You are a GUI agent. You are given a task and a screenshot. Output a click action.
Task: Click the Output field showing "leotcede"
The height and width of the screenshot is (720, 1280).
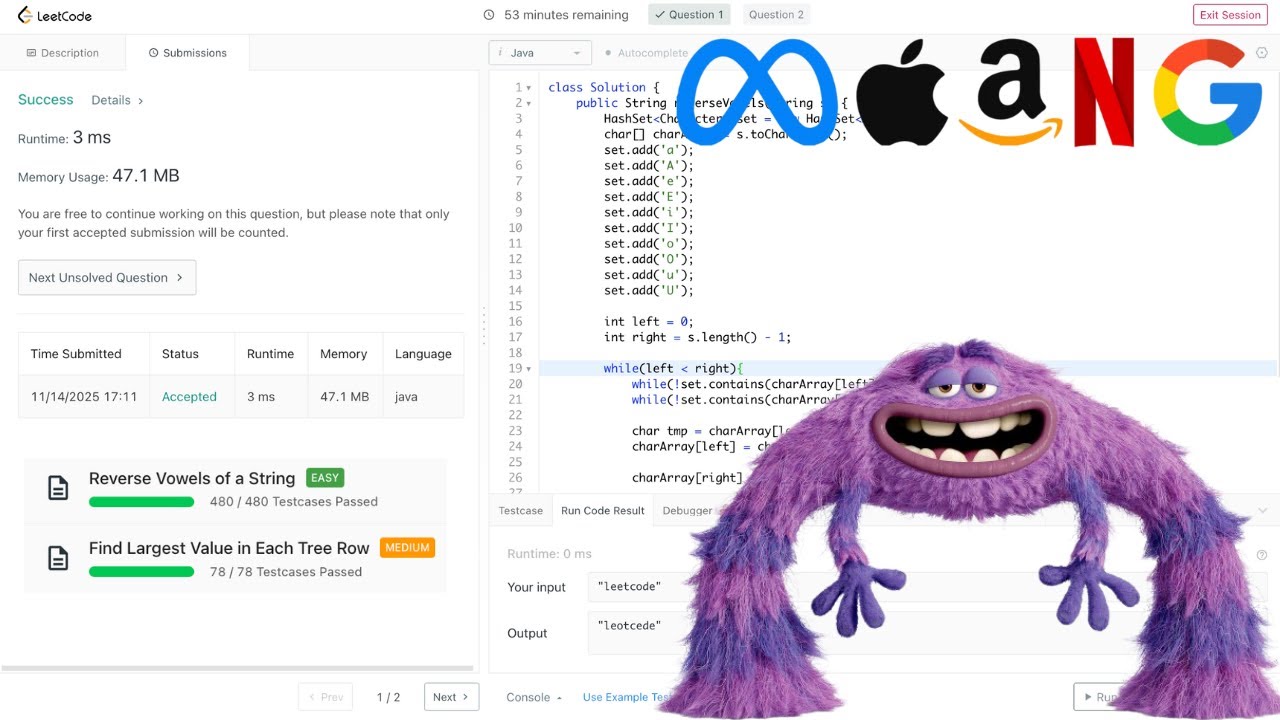[928, 633]
